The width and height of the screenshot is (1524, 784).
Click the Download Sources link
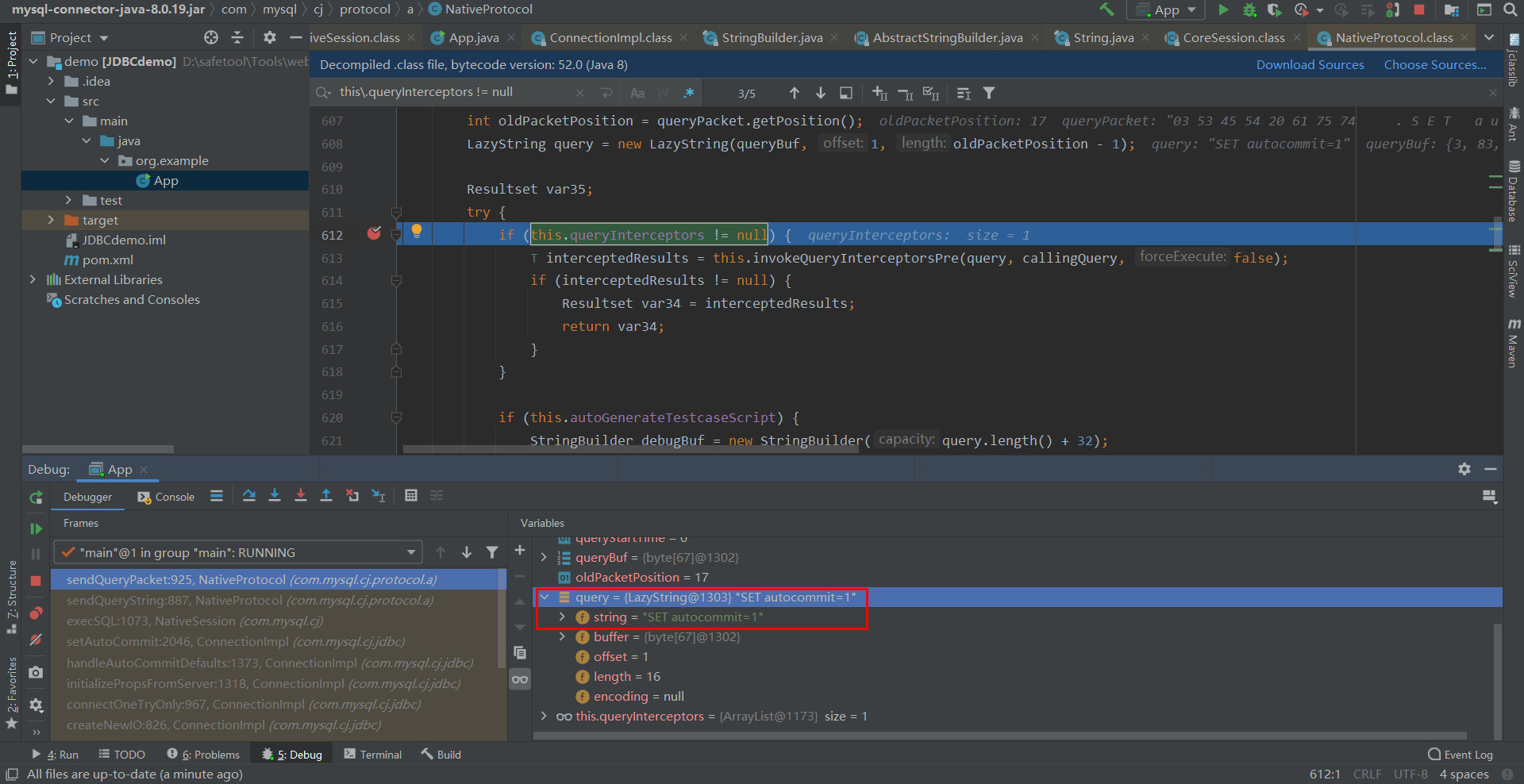click(x=1310, y=65)
